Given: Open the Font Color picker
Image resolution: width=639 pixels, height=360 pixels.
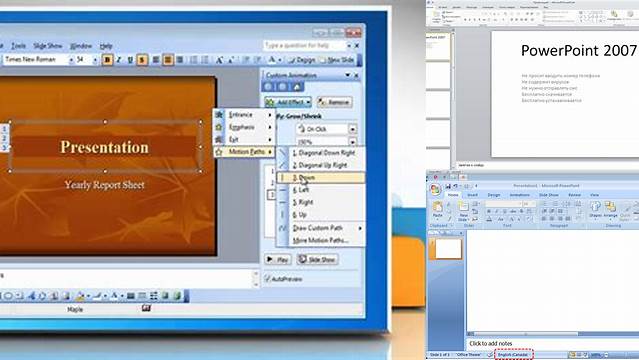Looking at the screenshot, I should tap(274, 60).
